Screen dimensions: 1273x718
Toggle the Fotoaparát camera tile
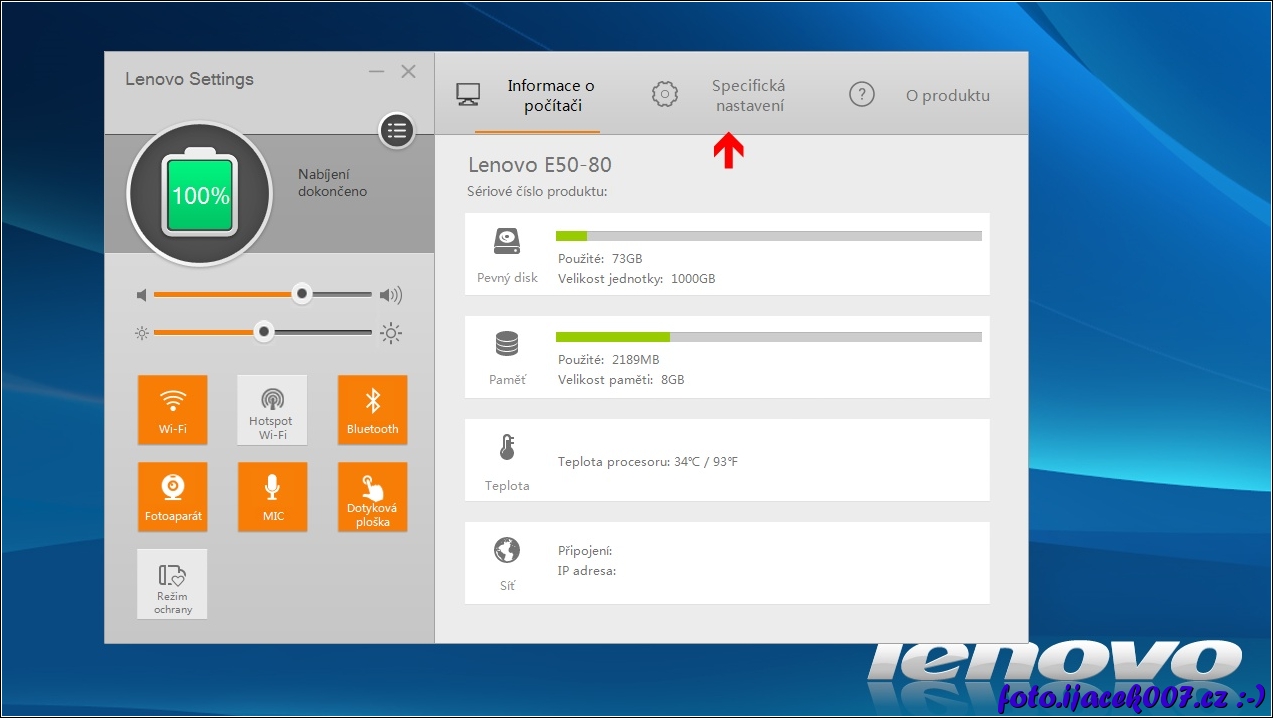click(x=173, y=496)
